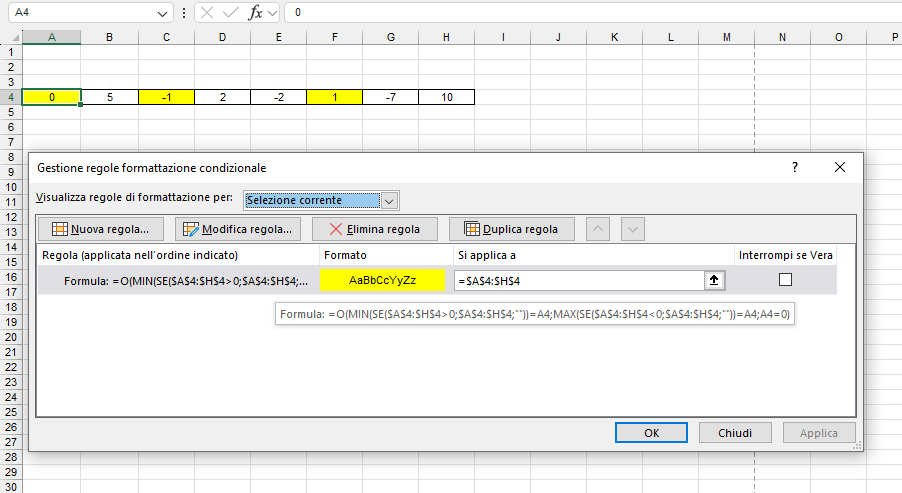The image size is (902, 493).
Task: Toggle the Interrompi se Vera checkbox
Action: coord(785,280)
